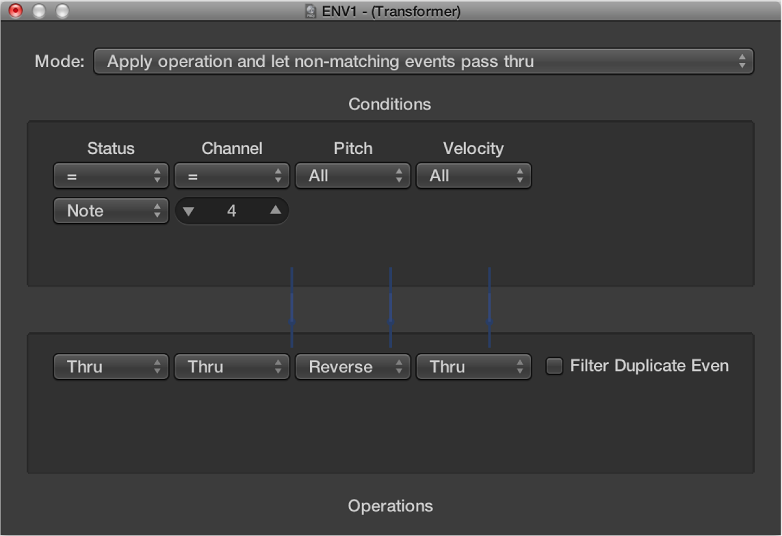Open the Mode dropdown menu
The image size is (782, 536).
(423, 61)
